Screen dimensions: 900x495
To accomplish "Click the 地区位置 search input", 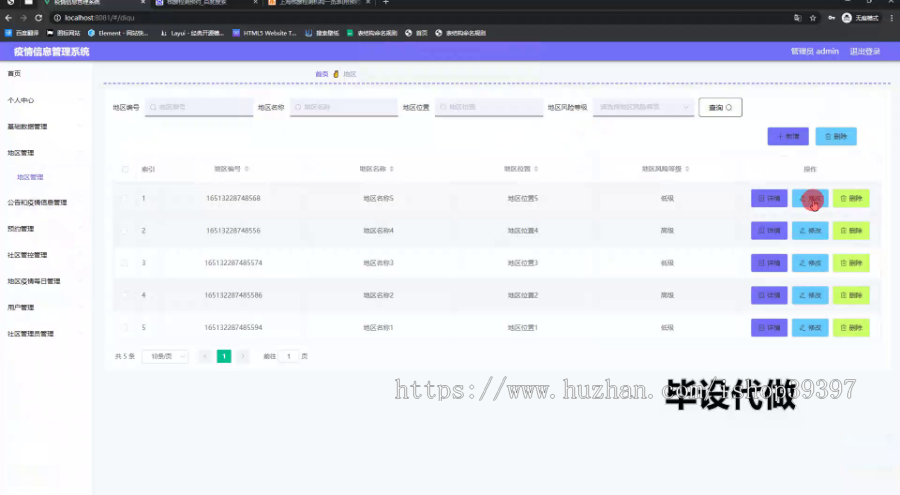I will 488,107.
